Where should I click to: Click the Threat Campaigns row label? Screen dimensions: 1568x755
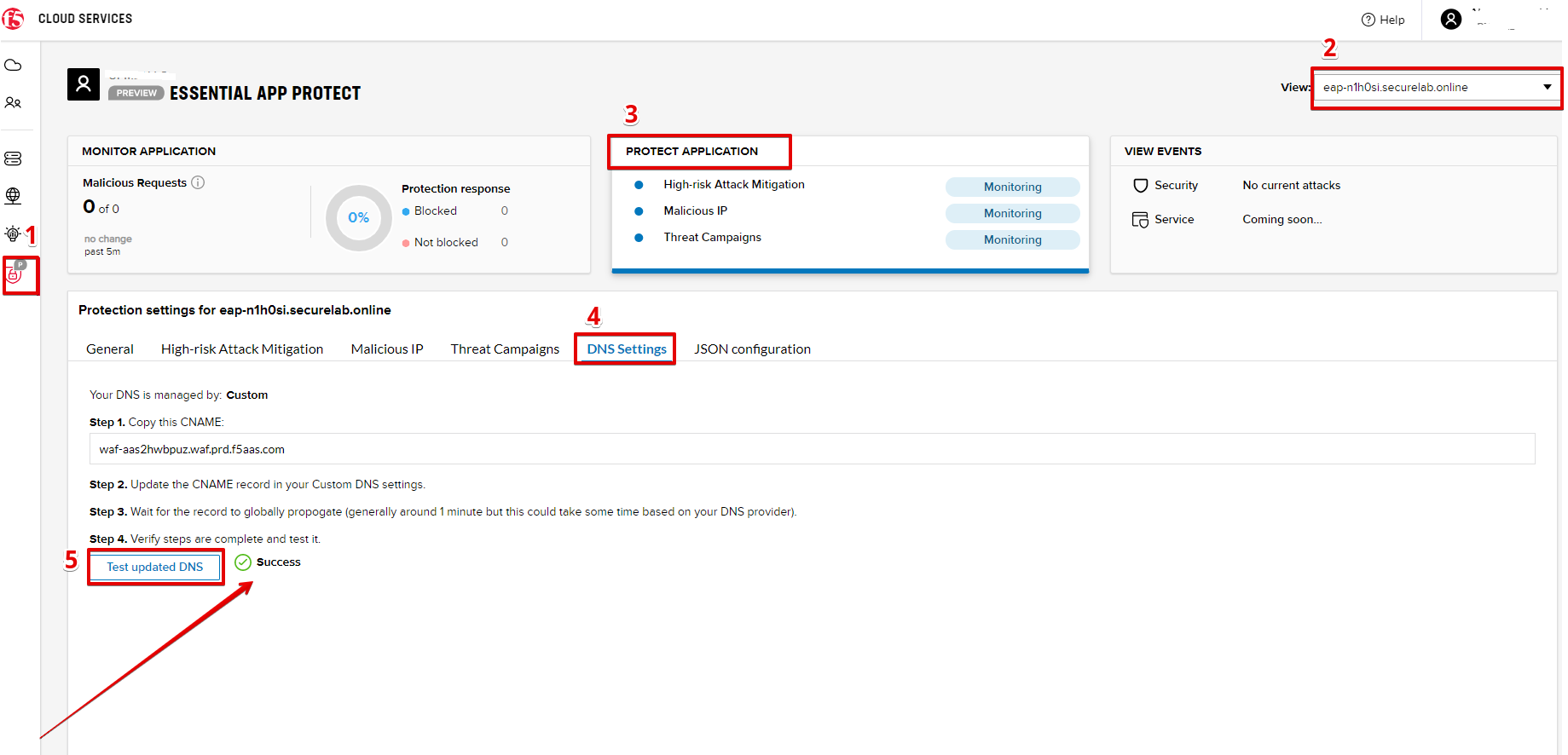(713, 237)
